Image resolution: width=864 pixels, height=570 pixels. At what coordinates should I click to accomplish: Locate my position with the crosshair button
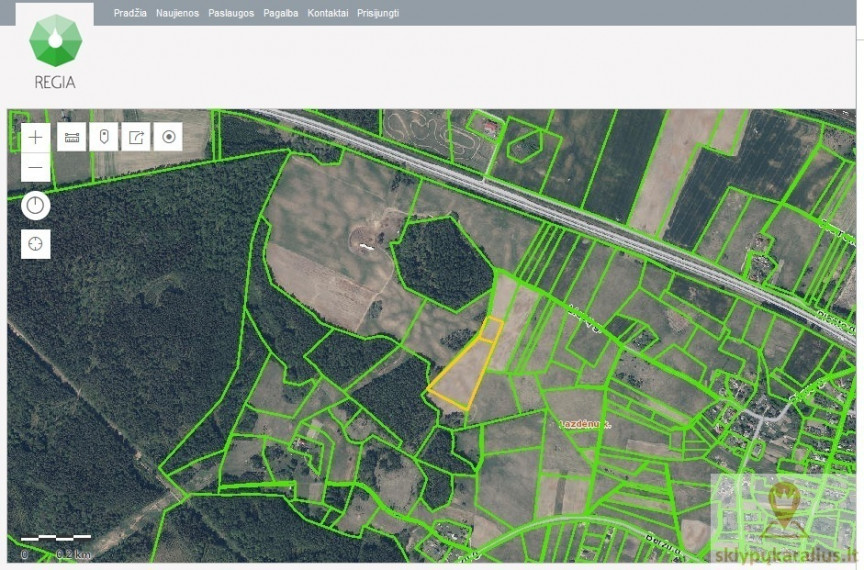pyautogui.click(x=35, y=244)
